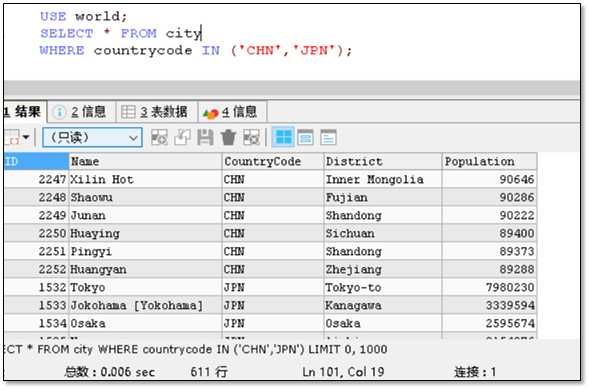Click the Ln 101, Col 19 status entry
Viewport: 590px width, 390px height.
(343, 372)
